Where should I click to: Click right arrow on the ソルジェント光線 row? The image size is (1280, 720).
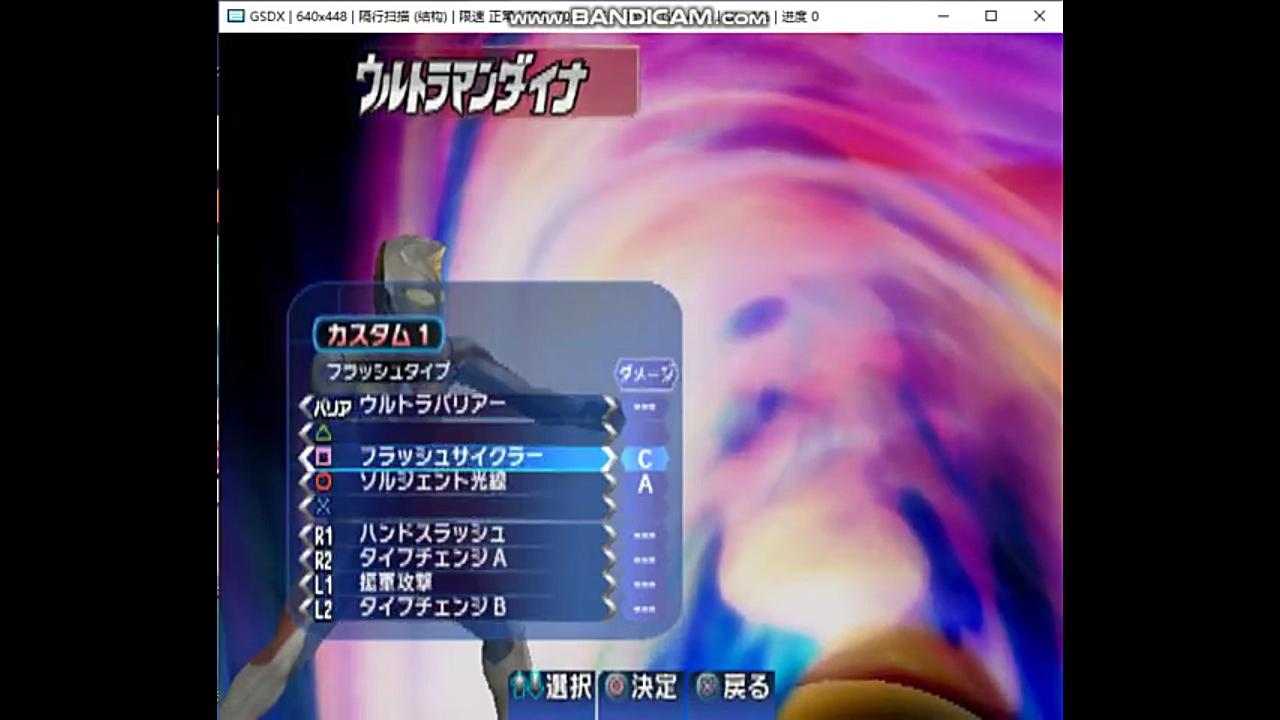coord(609,482)
